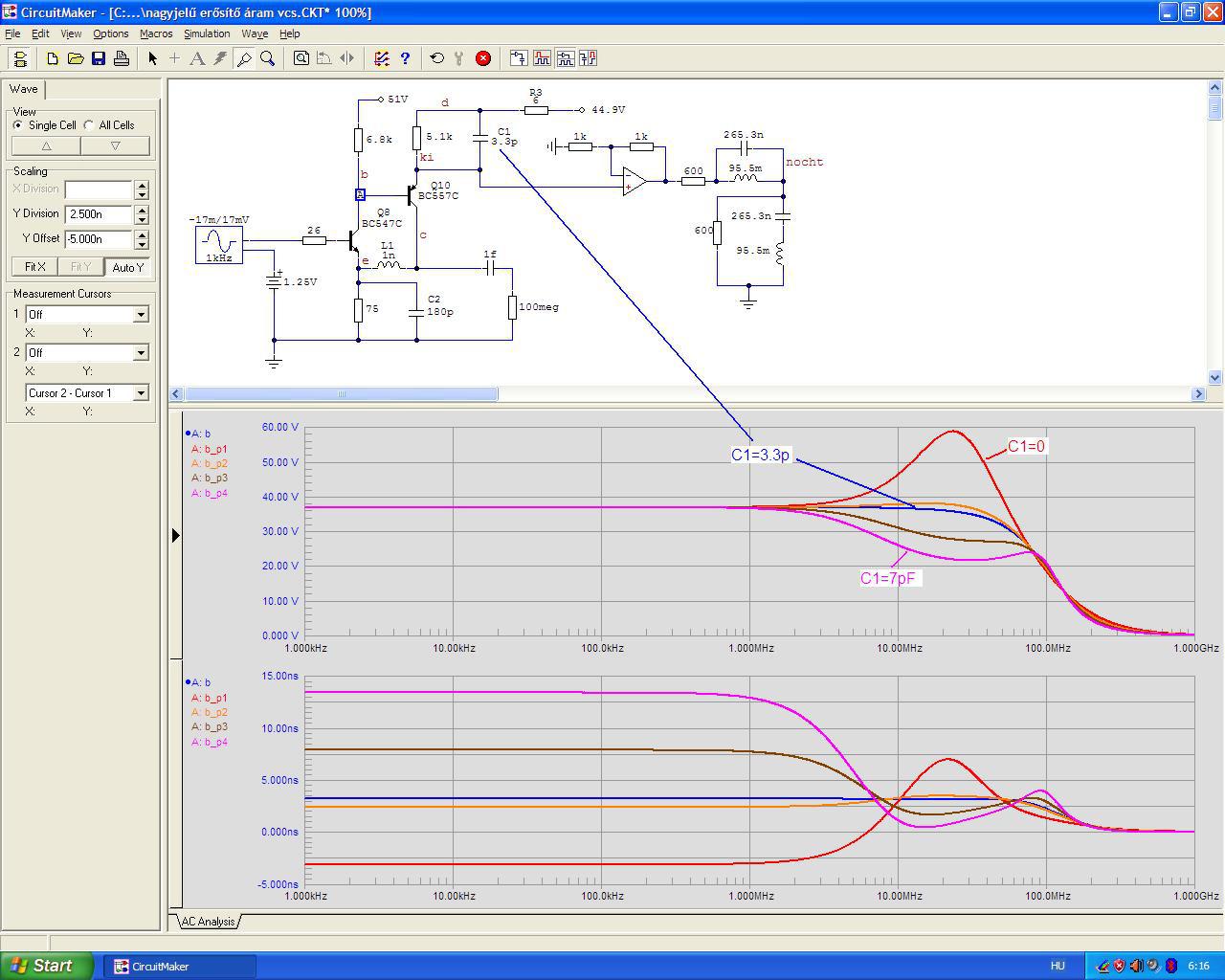
Task: Select the Zoom magnifier tool
Action: 268,58
